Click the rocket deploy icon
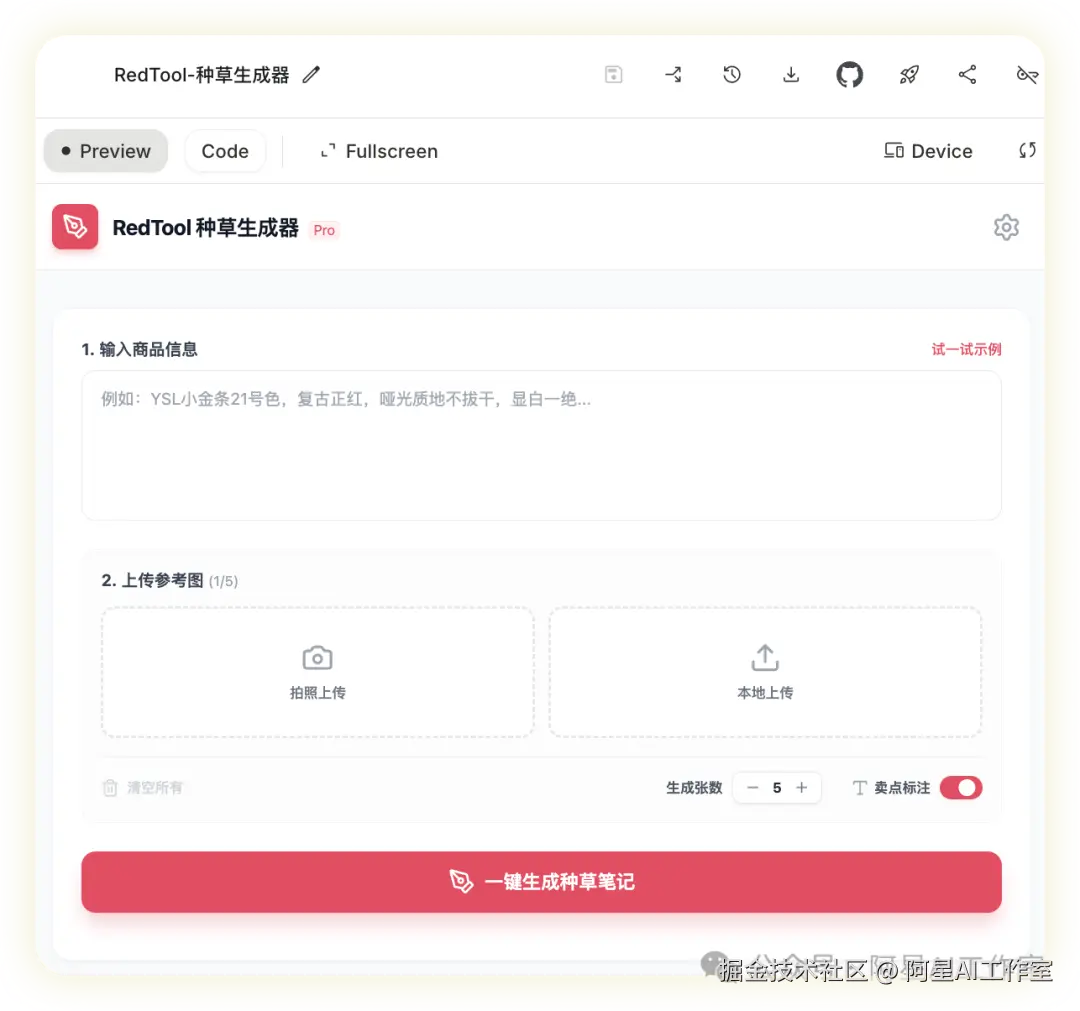The width and height of the screenshot is (1080, 1011). [908, 74]
